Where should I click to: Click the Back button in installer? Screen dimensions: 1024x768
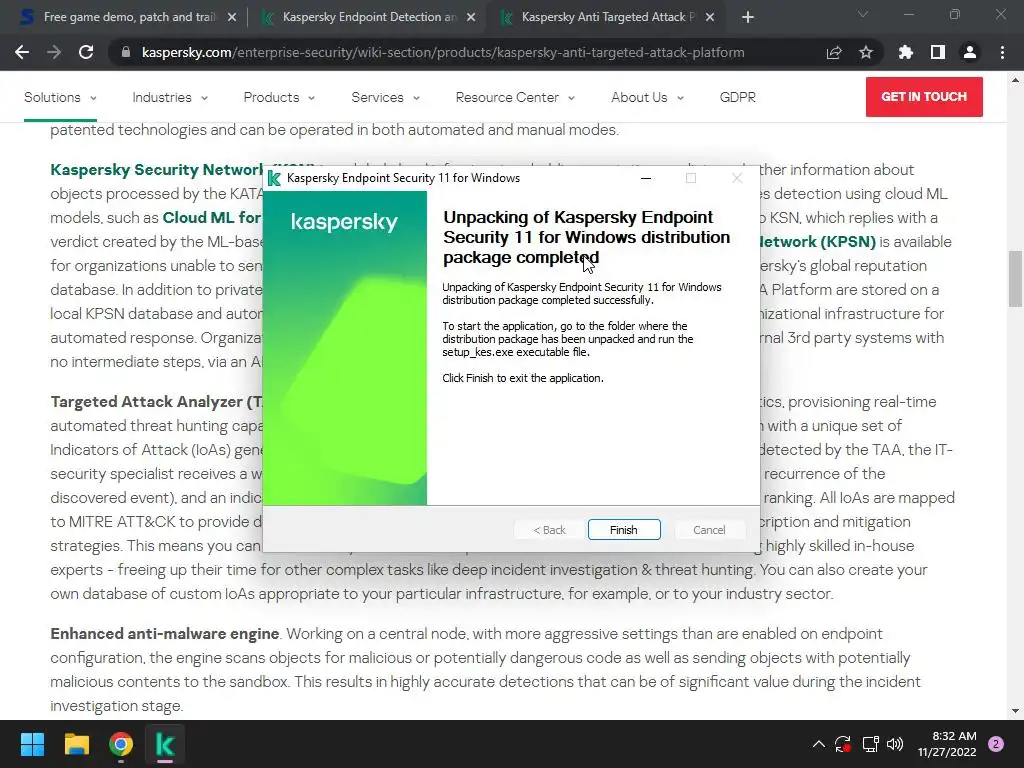point(549,530)
